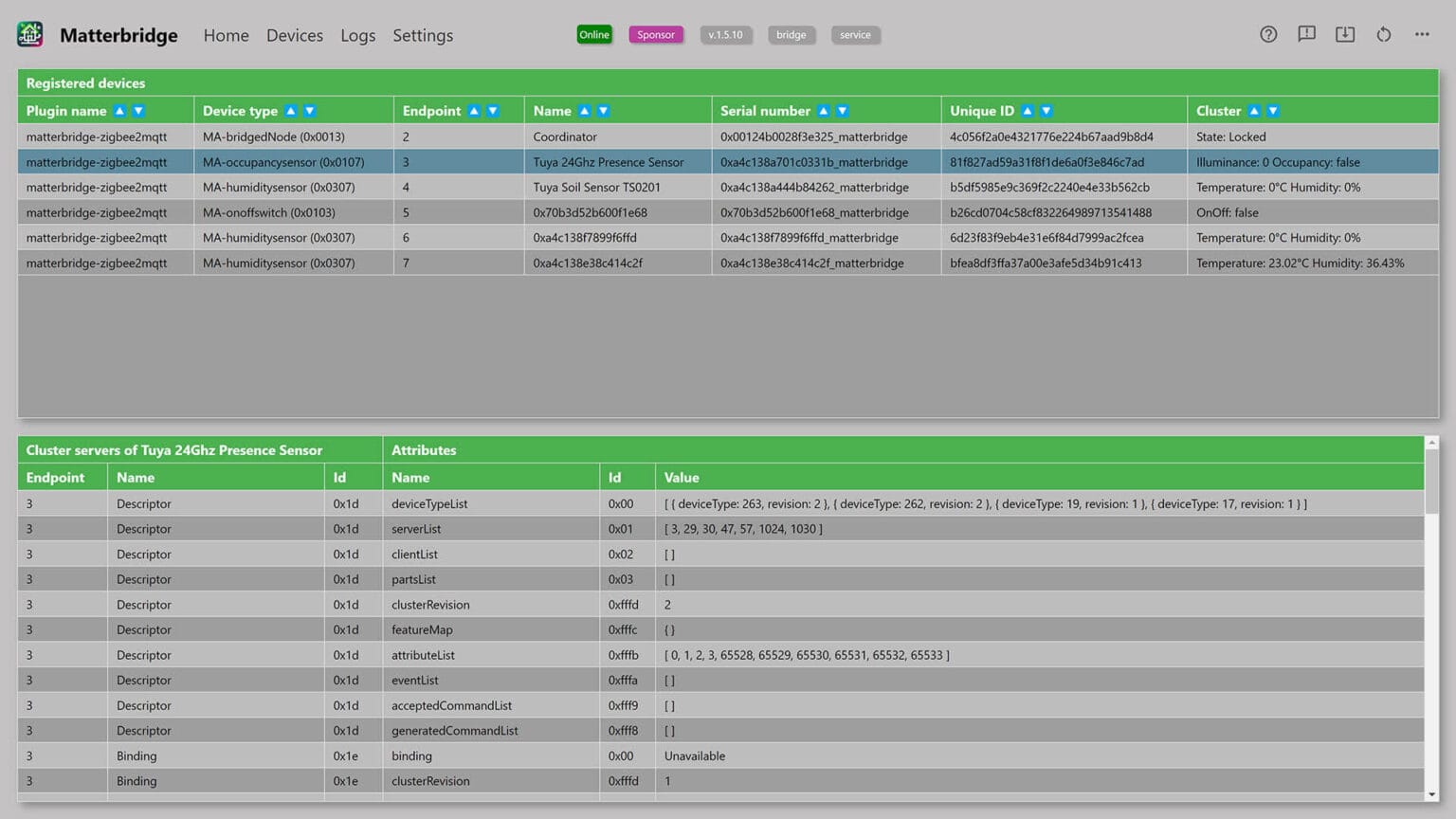Viewport: 1456px width, 819px height.
Task: Sort Serial number column descending
Action: point(843,111)
